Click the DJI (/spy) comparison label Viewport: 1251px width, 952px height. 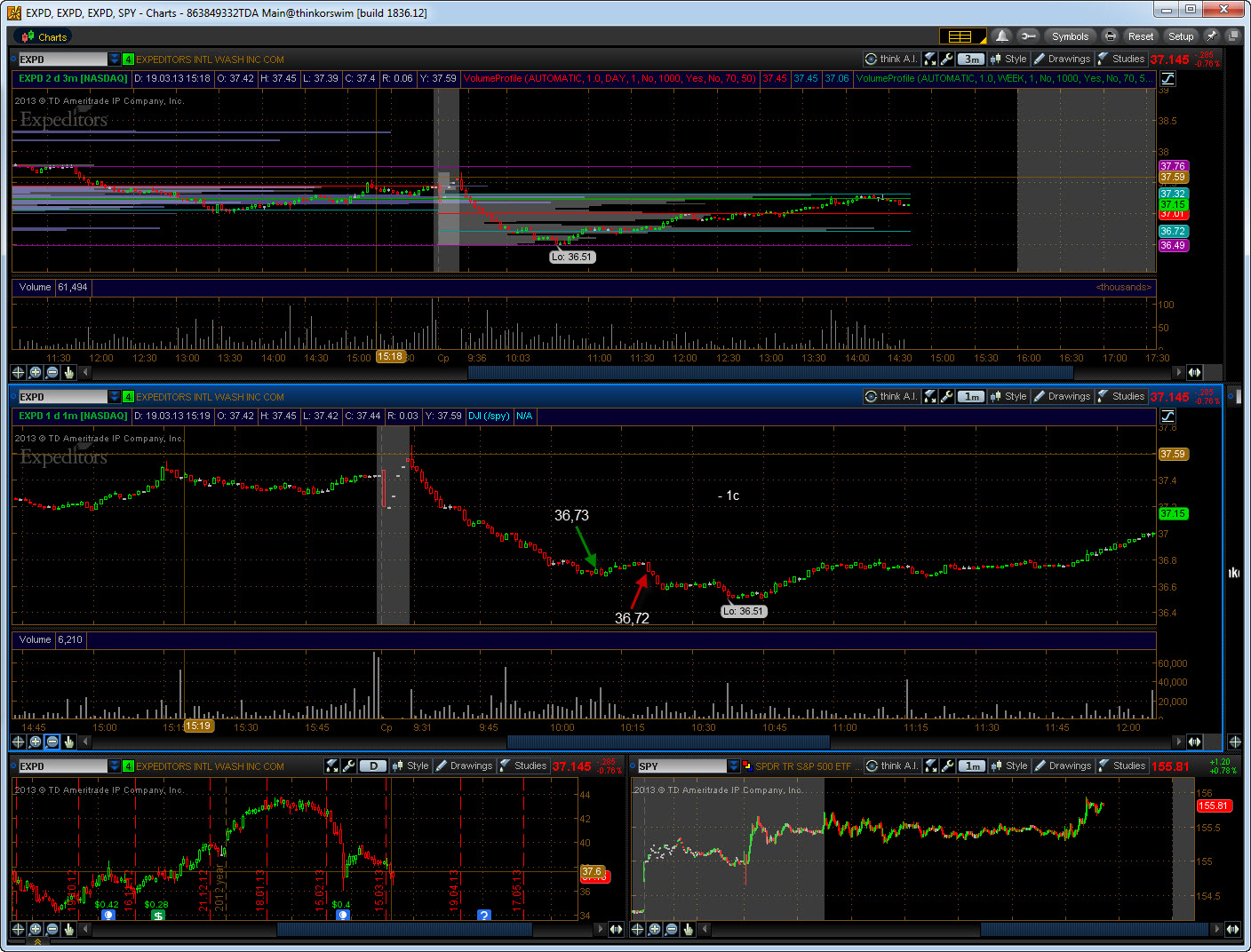point(489,416)
